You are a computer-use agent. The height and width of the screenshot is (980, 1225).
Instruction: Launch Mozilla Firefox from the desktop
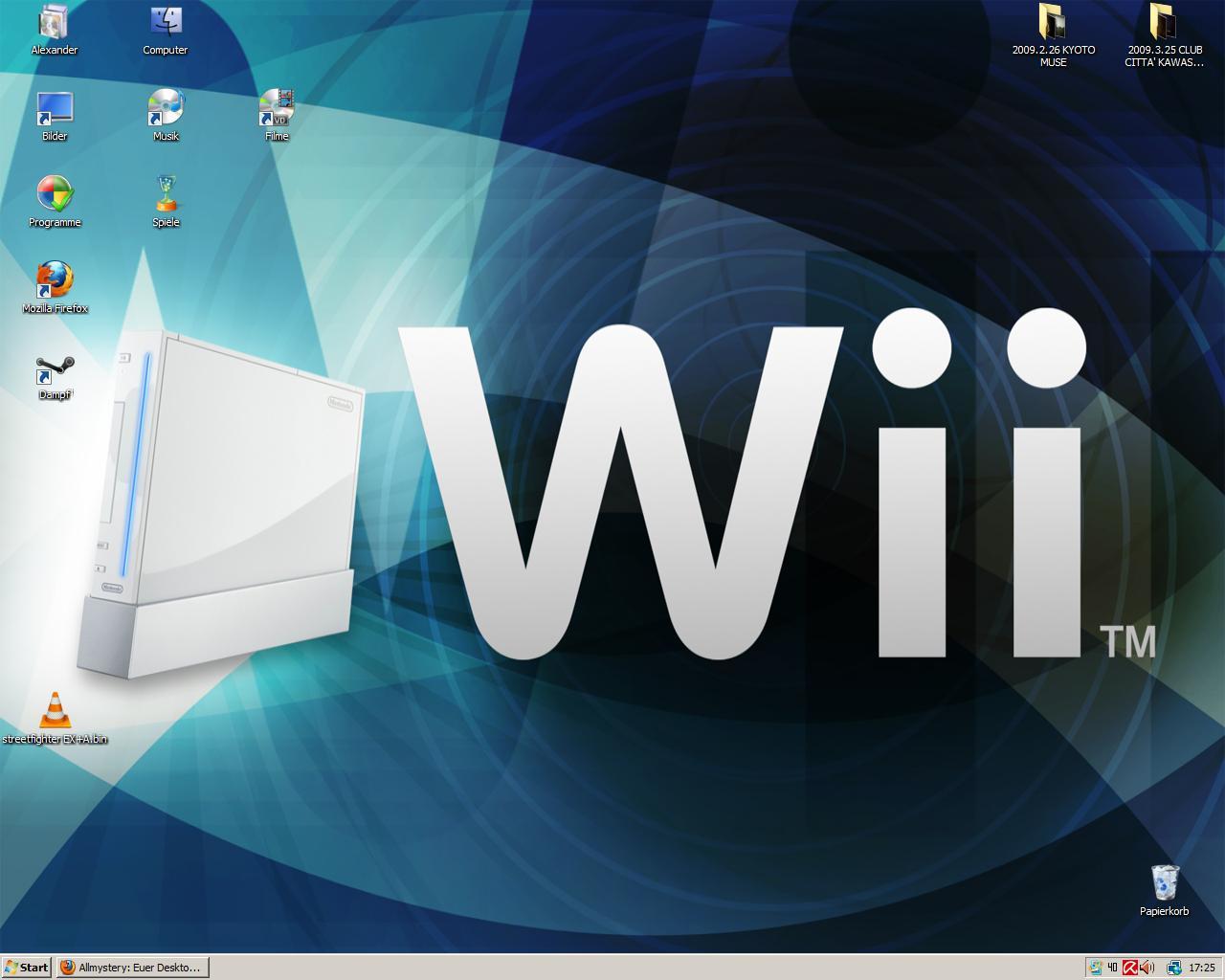[55, 288]
